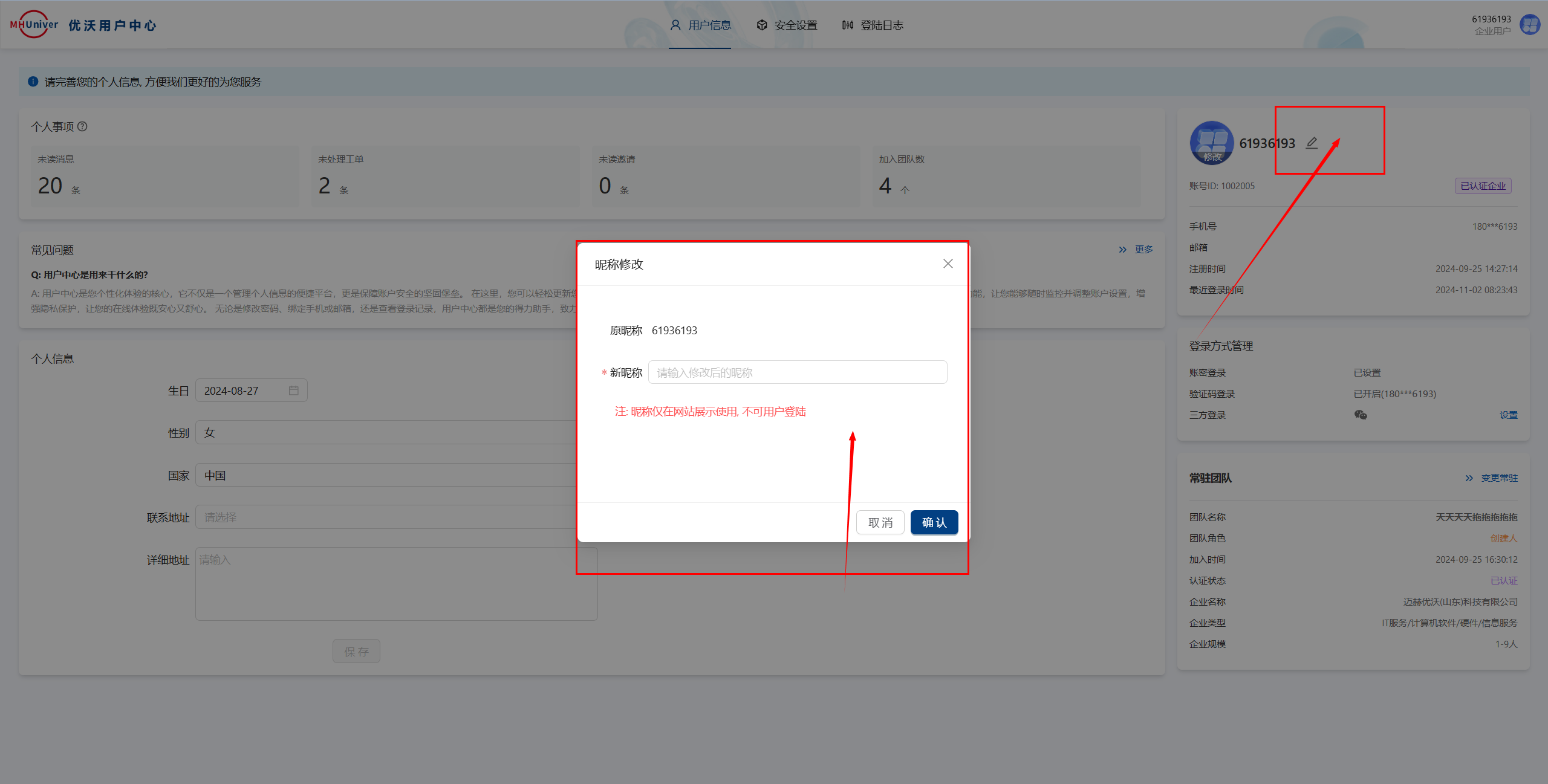1548x784 pixels.
Task: Click 确认 button in dialog
Action: (x=934, y=522)
